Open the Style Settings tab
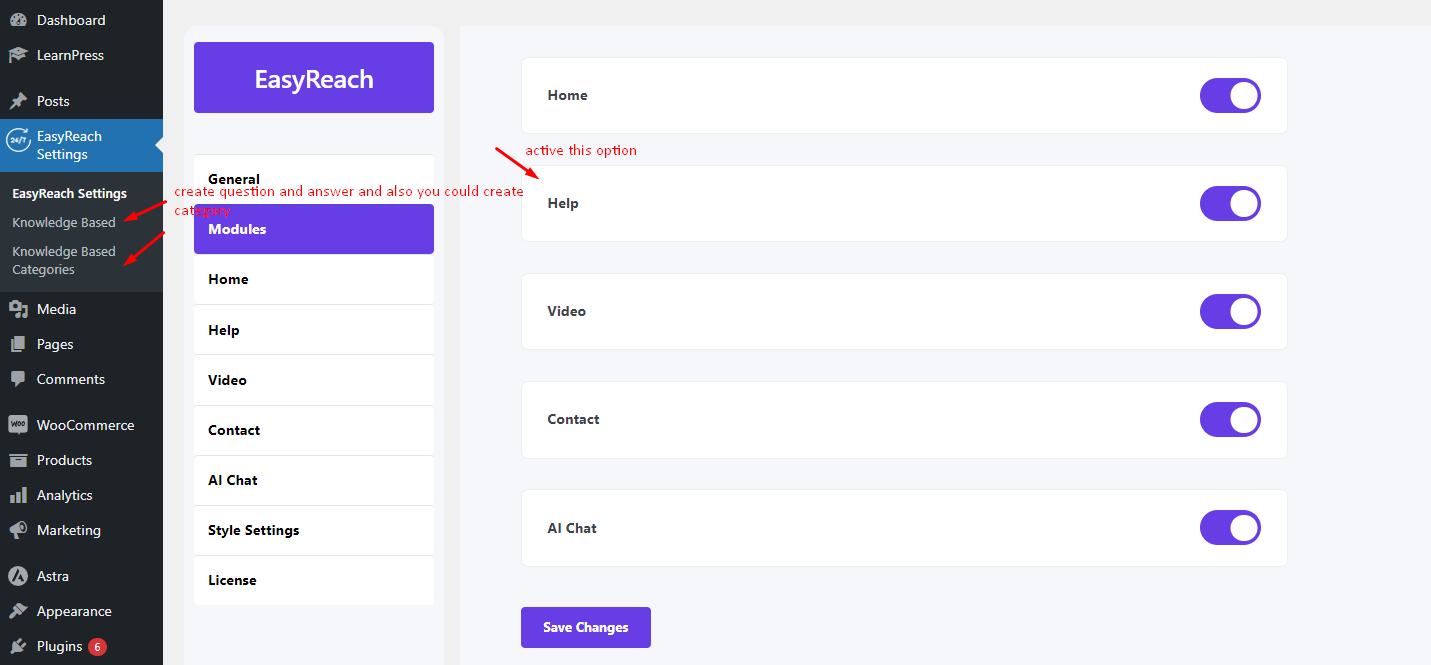Image resolution: width=1431 pixels, height=665 pixels. [314, 530]
